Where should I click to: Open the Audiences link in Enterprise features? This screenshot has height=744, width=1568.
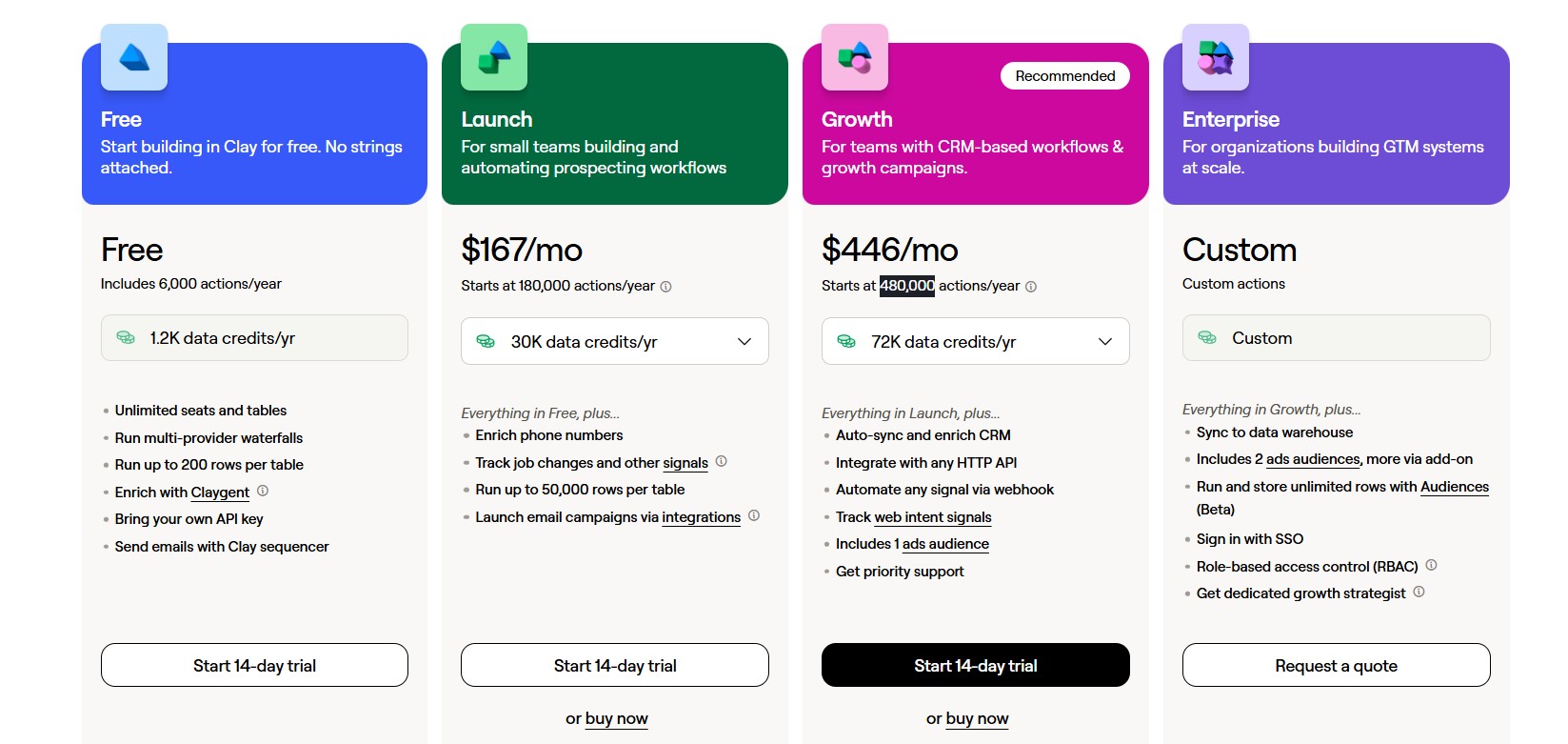1454,487
